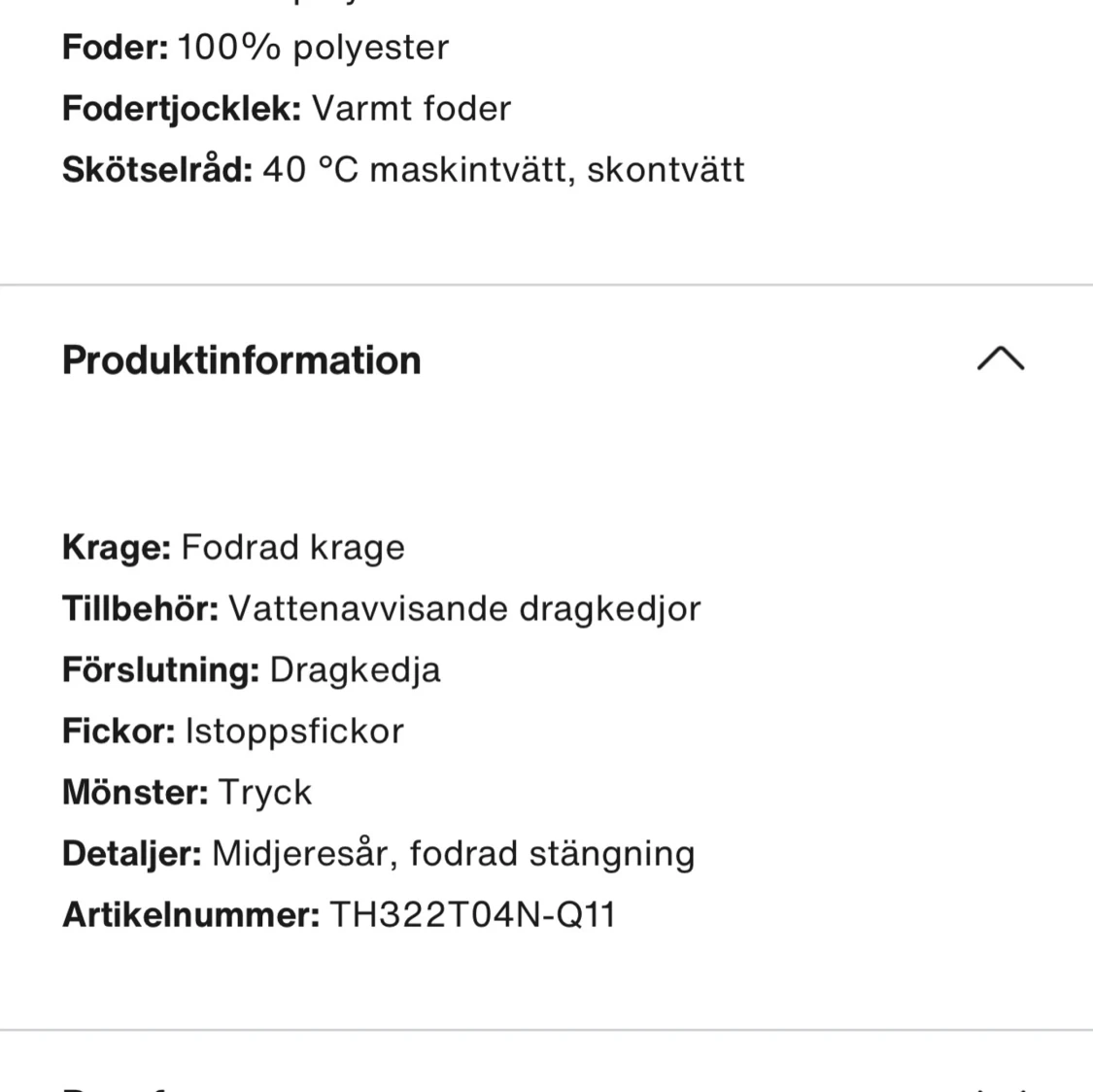Click the Tillbehör label
The width and height of the screenshot is (1093, 1092).
tap(141, 609)
